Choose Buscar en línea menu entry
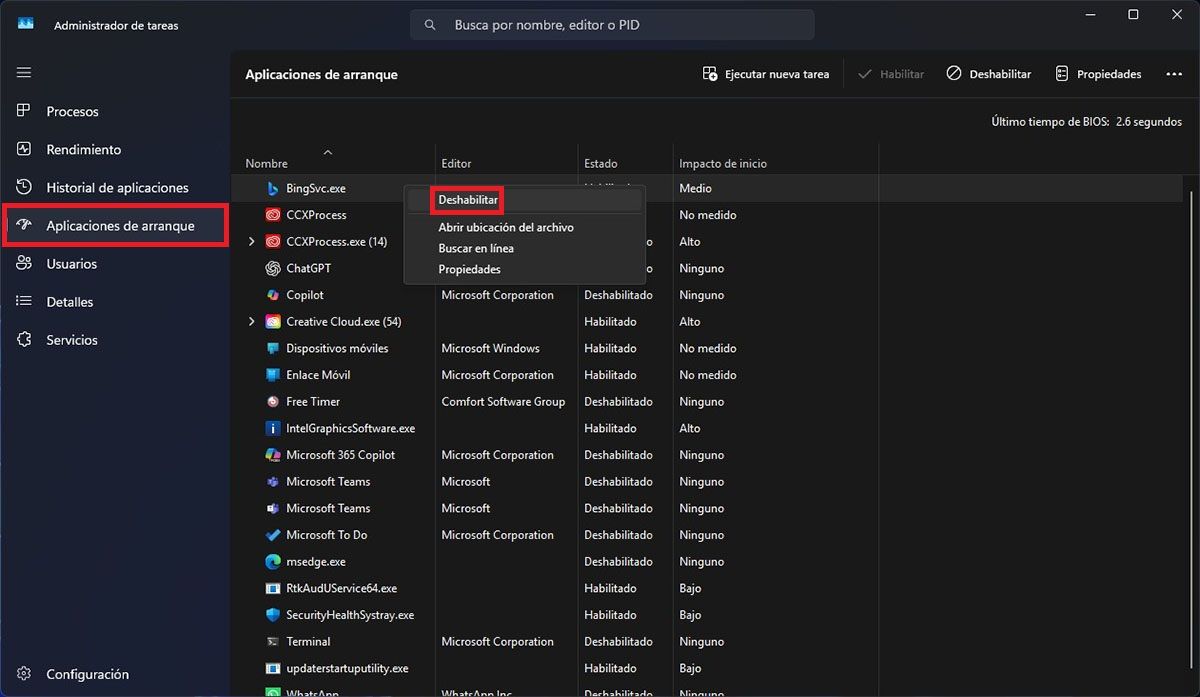The height and width of the screenshot is (697, 1200). [x=476, y=248]
